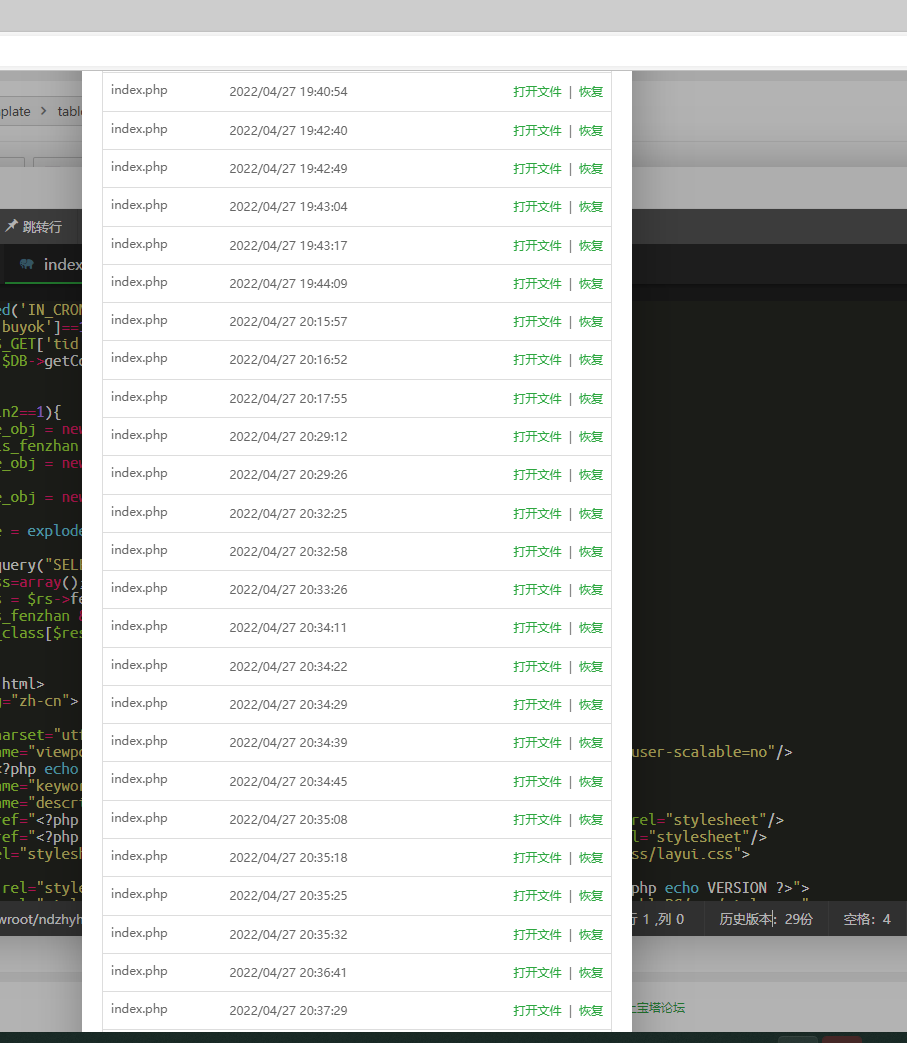Restore the 20:34:11 version
Image resolution: width=907 pixels, height=1043 pixels.
tap(590, 628)
